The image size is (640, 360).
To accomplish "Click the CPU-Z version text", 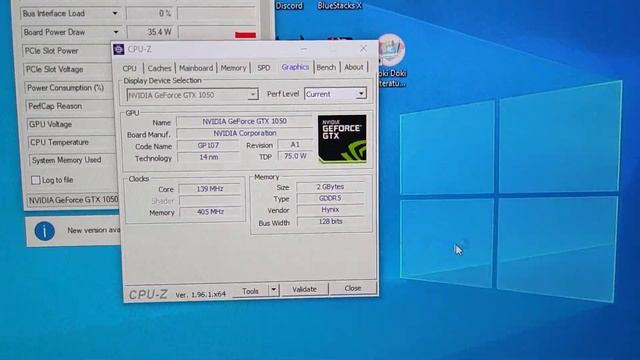I will click(x=200, y=294).
